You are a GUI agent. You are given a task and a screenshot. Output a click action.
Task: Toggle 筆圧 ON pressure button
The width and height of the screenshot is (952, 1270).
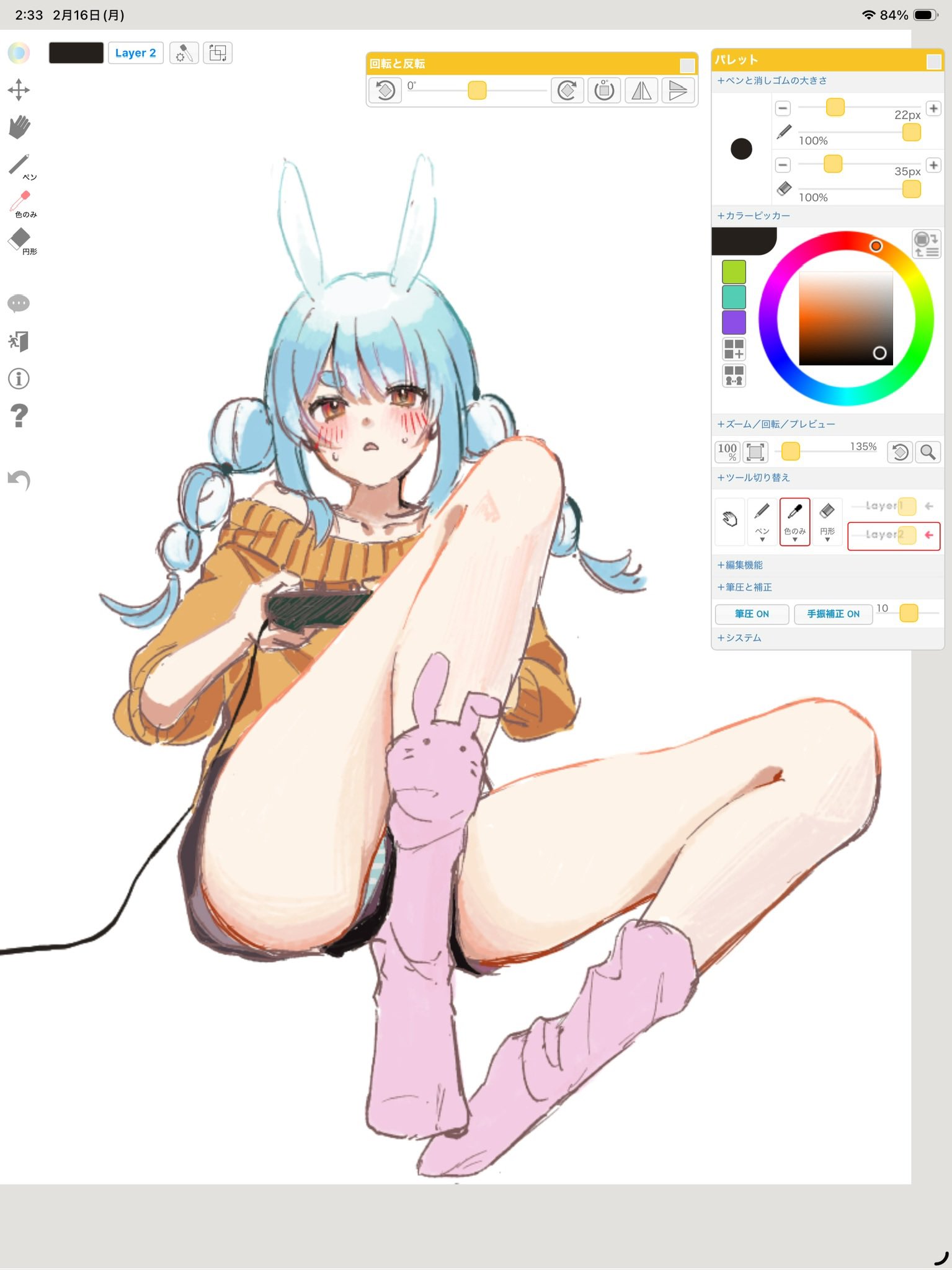[x=752, y=614]
